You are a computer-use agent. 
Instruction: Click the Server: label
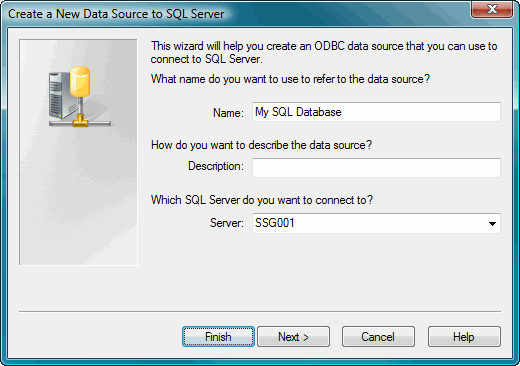click(x=227, y=223)
